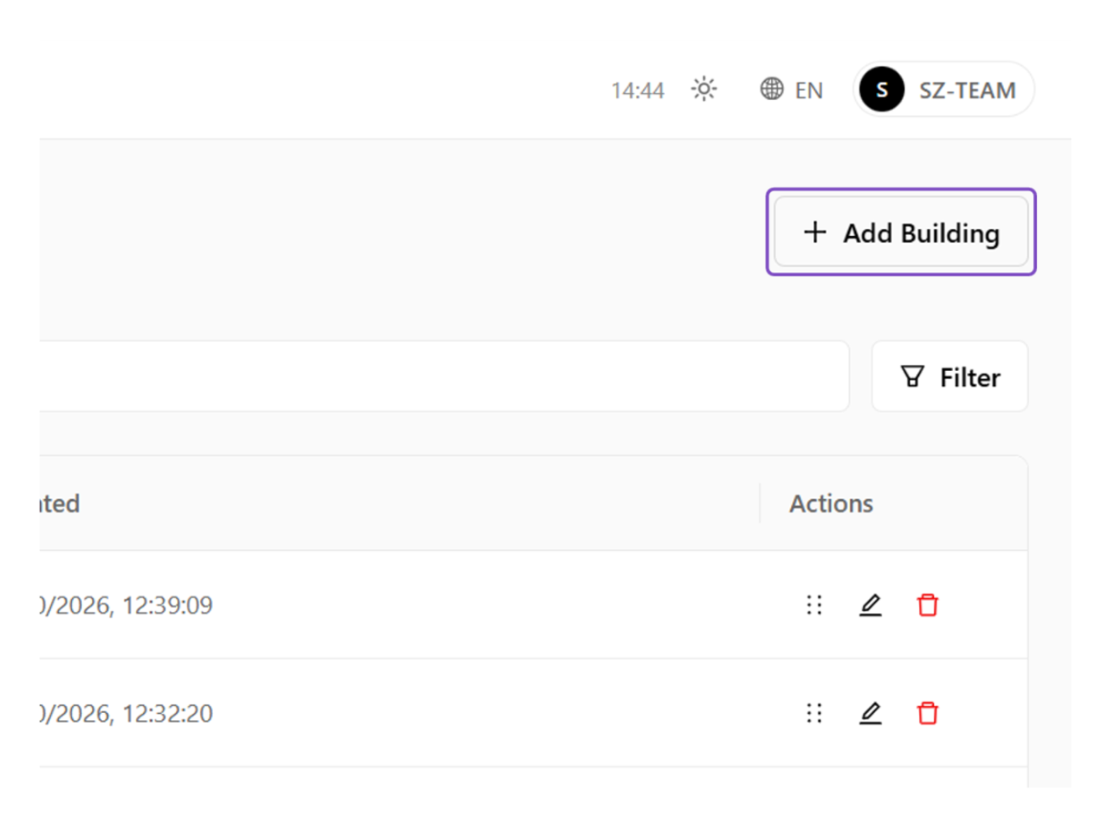The height and width of the screenshot is (828, 1111).
Task: Grab the drag handle for the 12:39:09 row
Action: pyautogui.click(x=814, y=606)
